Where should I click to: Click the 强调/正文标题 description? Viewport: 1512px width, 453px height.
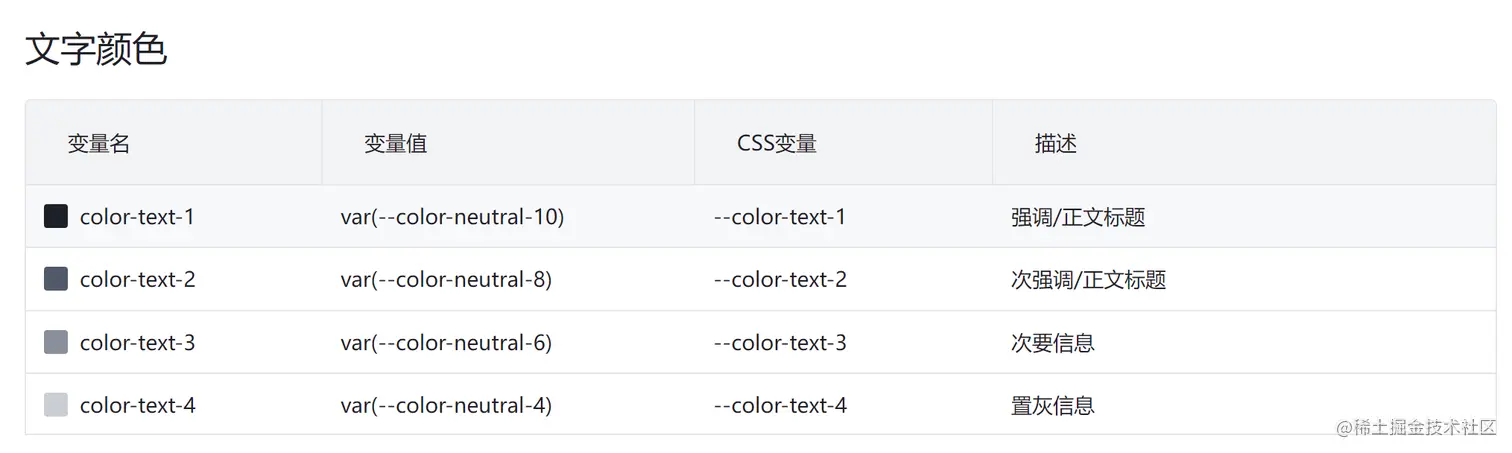1078,216
